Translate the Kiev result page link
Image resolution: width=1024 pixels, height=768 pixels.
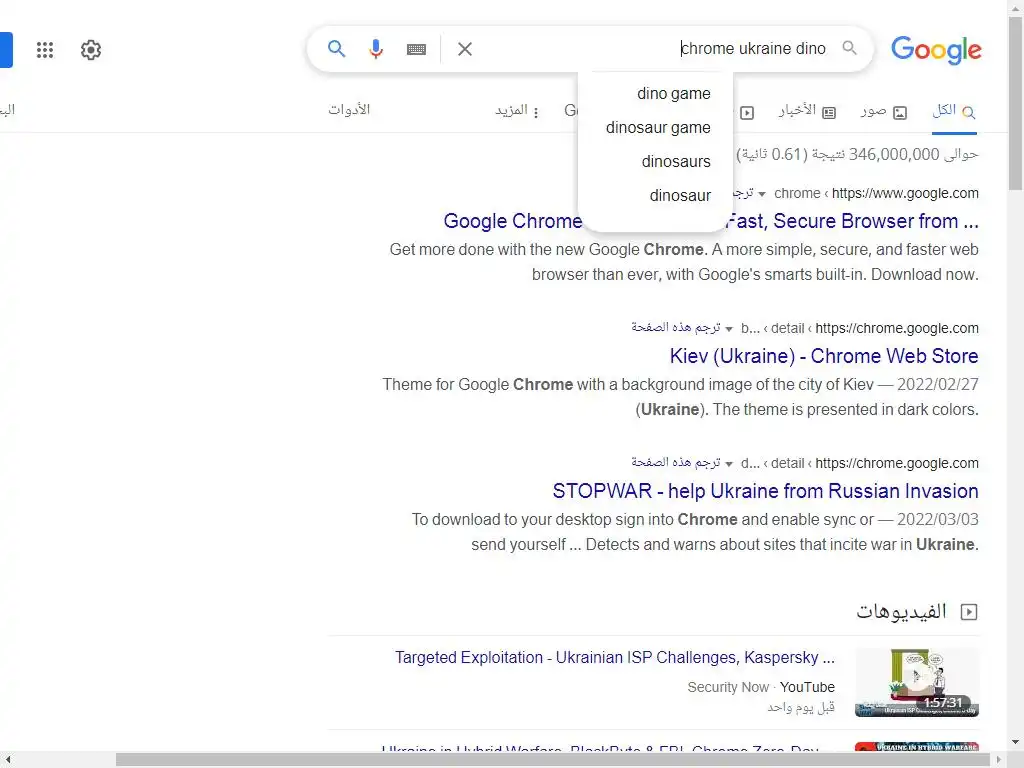675,327
